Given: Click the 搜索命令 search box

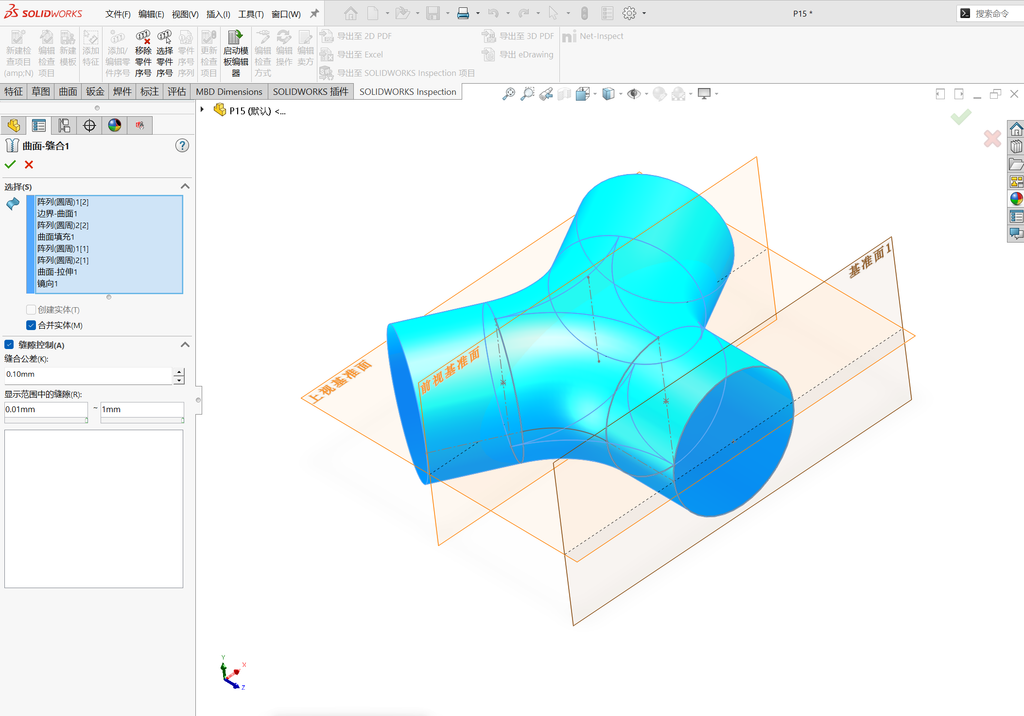Looking at the screenshot, I should coord(990,13).
